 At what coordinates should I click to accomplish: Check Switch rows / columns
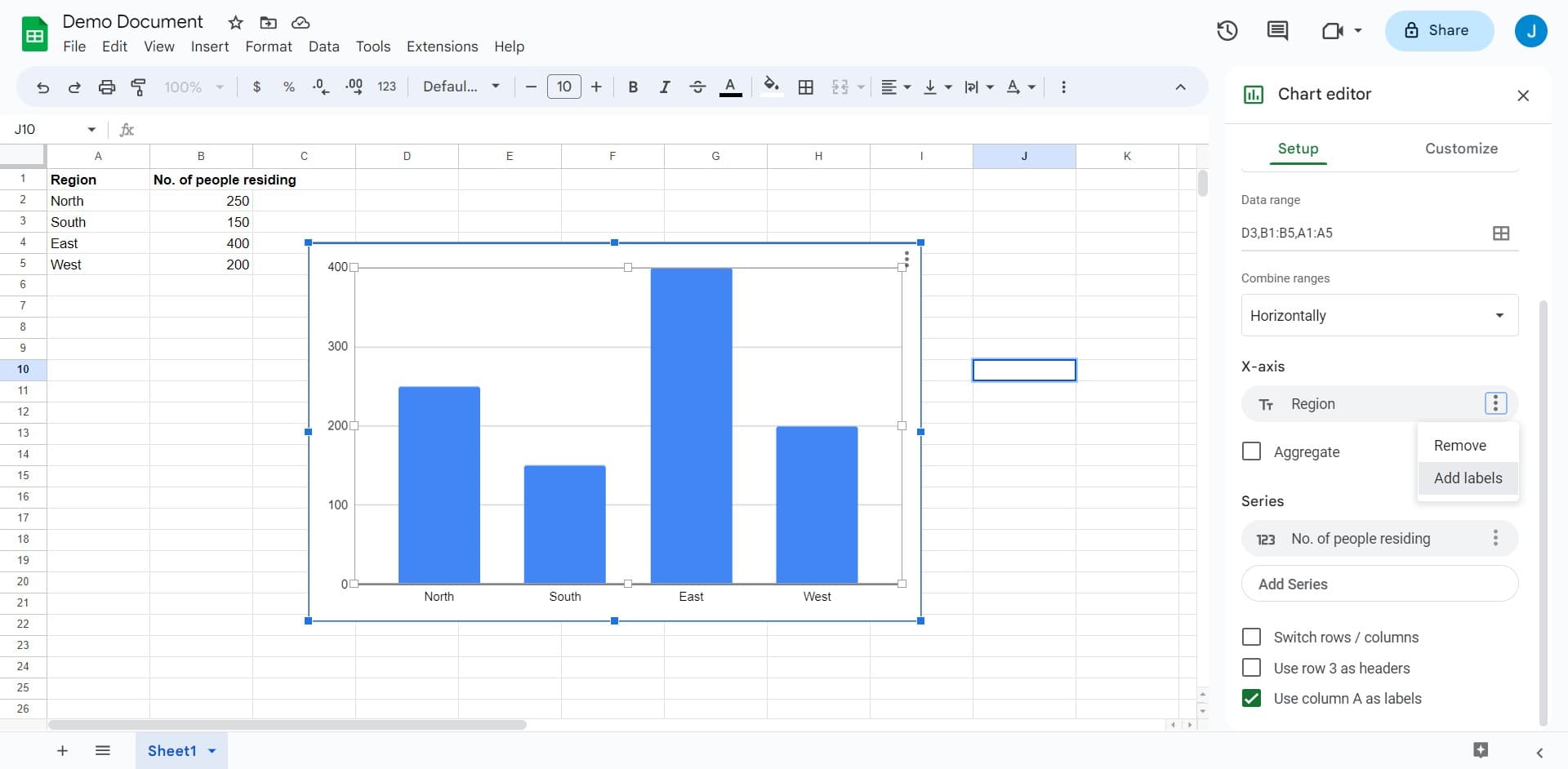point(1252,637)
